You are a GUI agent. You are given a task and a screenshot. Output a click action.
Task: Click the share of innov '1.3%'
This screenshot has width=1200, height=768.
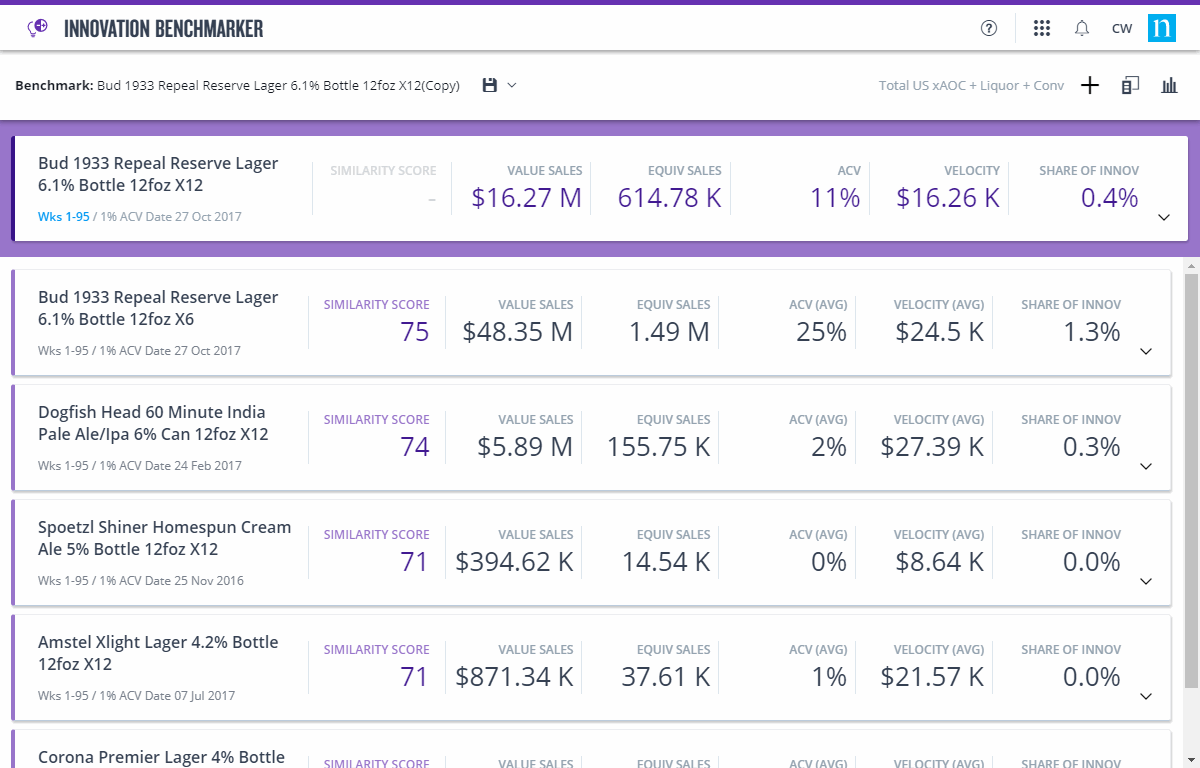point(1092,332)
